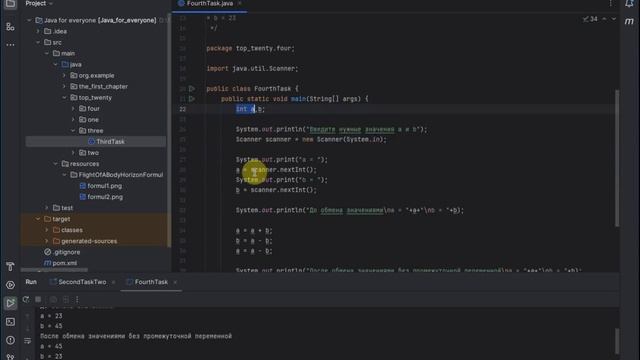Screen dimensions: 640x360
Task: Expand the test folder
Action: [x=47, y=207]
